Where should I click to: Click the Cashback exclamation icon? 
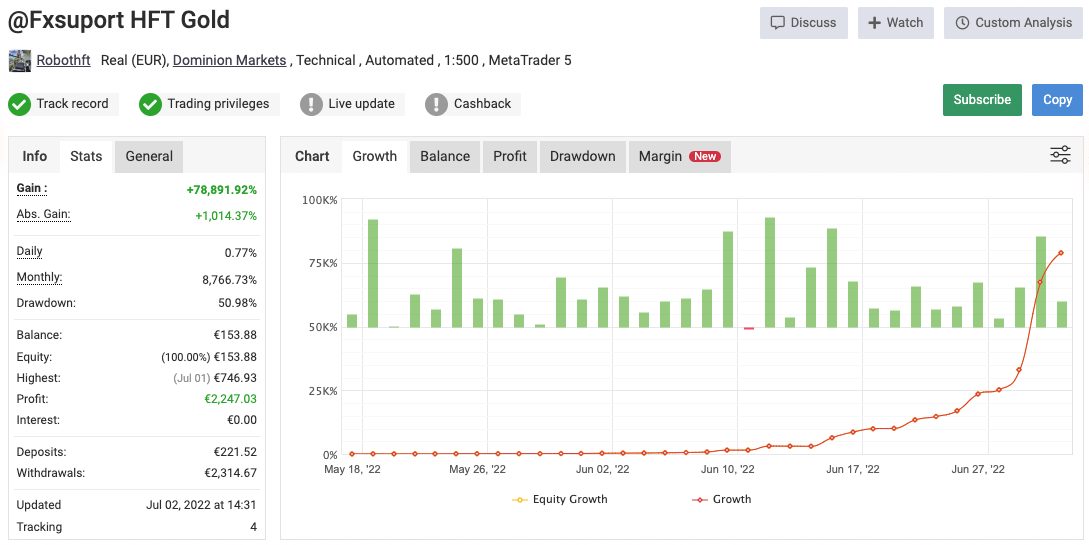click(x=437, y=104)
